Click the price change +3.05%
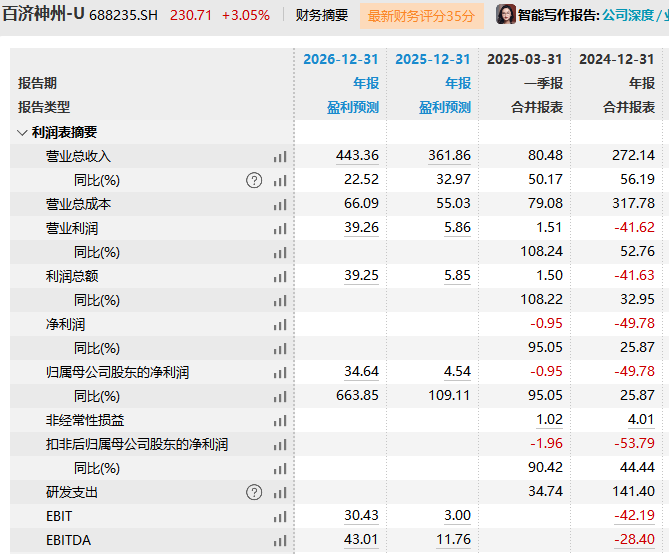Screen dimensions: 669x554 coord(246,16)
